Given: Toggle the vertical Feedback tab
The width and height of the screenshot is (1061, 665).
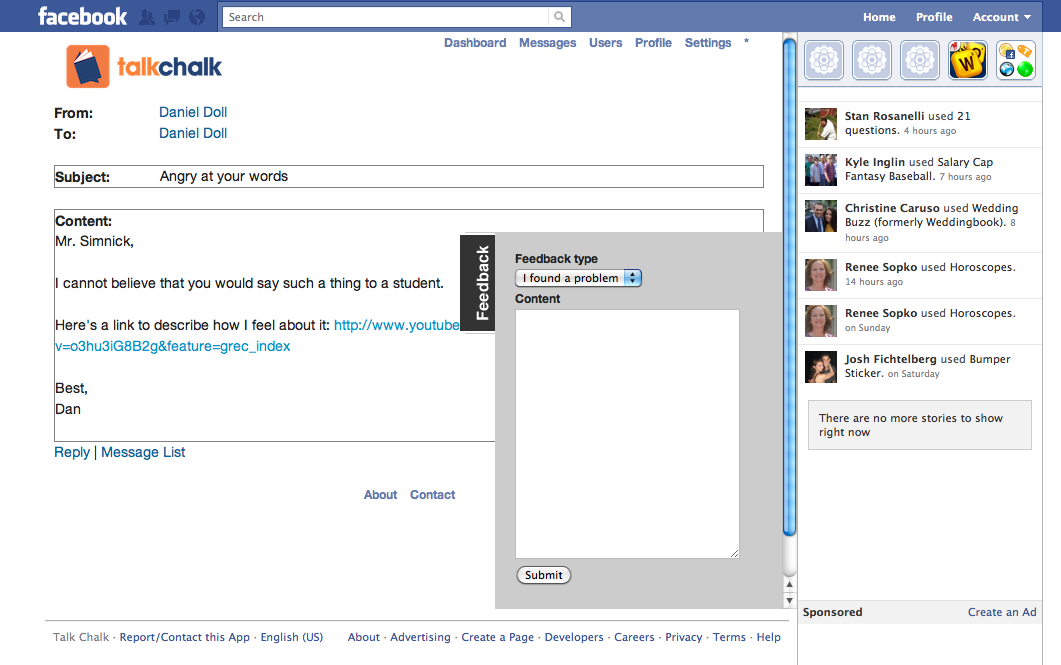Looking at the screenshot, I should point(478,283).
